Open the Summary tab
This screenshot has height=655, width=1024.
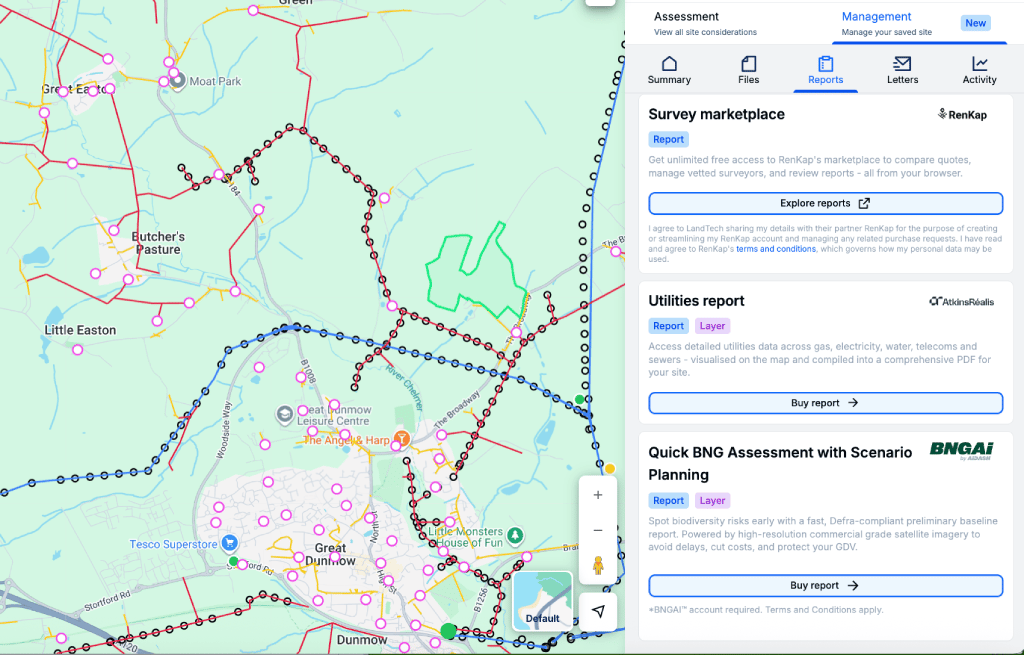coord(669,70)
